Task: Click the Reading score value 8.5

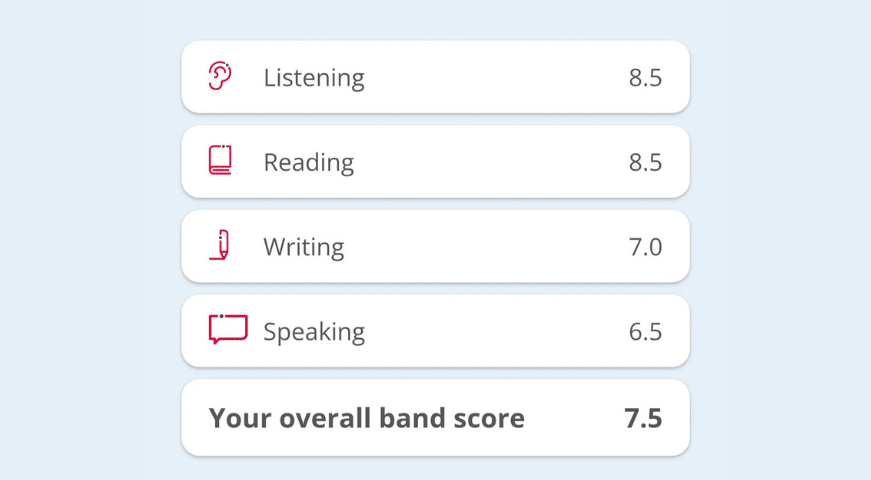Action: tap(645, 162)
